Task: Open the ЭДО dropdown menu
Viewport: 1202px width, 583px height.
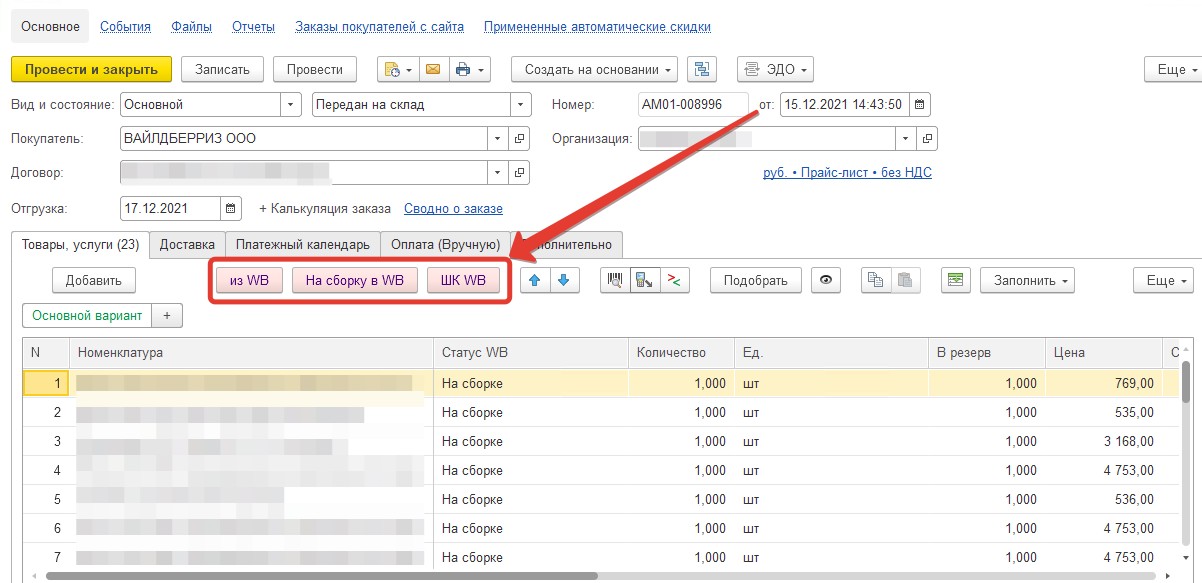Action: pyautogui.click(x=775, y=69)
